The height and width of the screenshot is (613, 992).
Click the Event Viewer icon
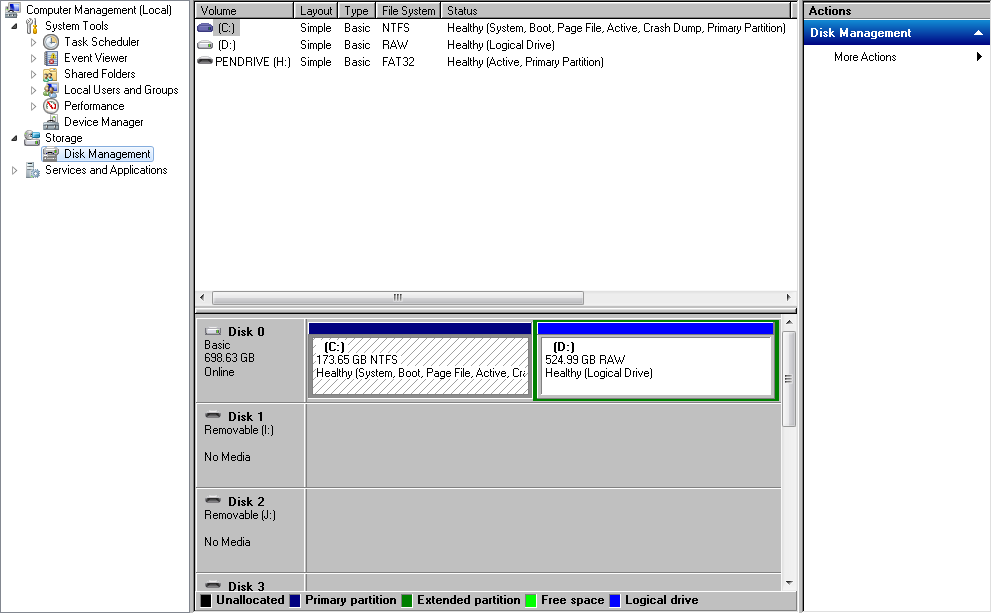[x=51, y=58]
